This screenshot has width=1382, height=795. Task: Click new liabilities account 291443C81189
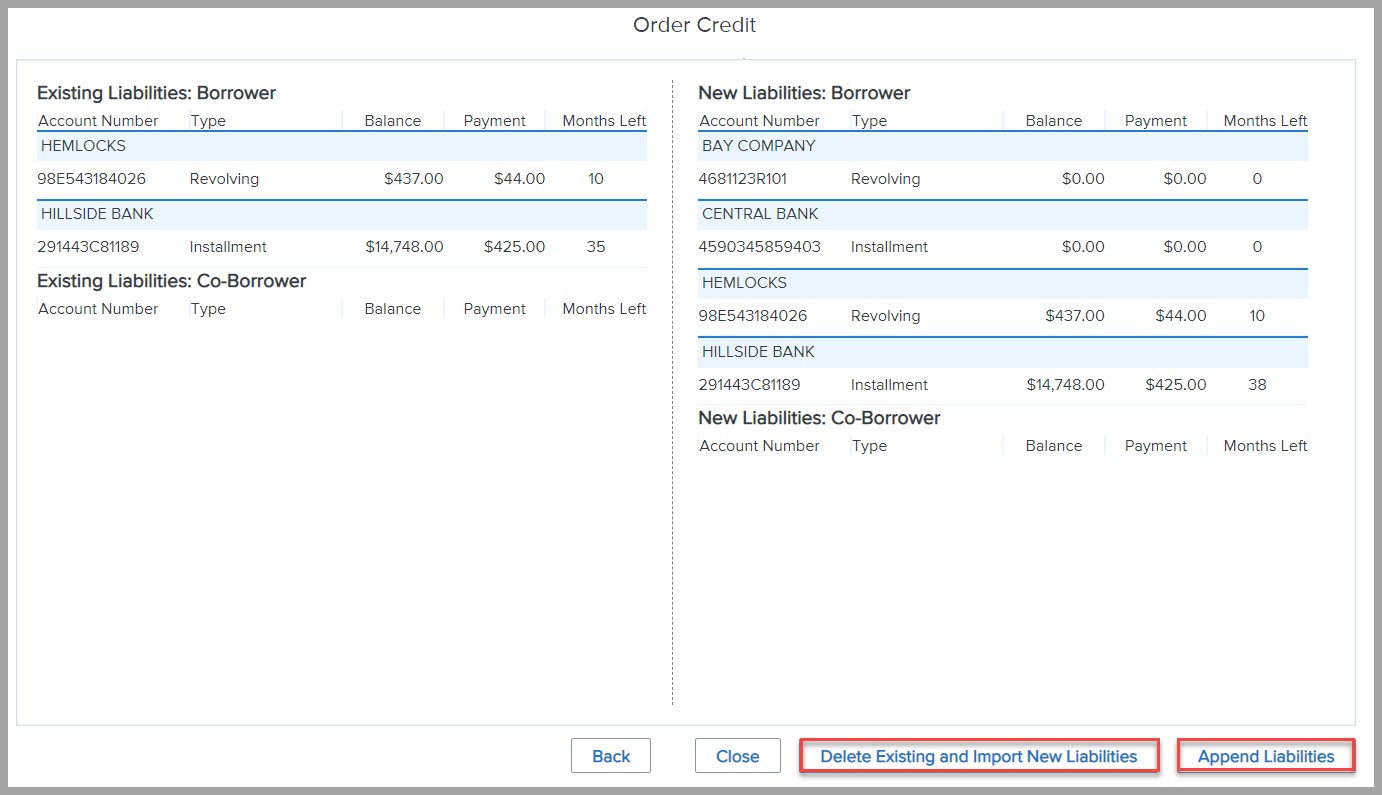(749, 385)
